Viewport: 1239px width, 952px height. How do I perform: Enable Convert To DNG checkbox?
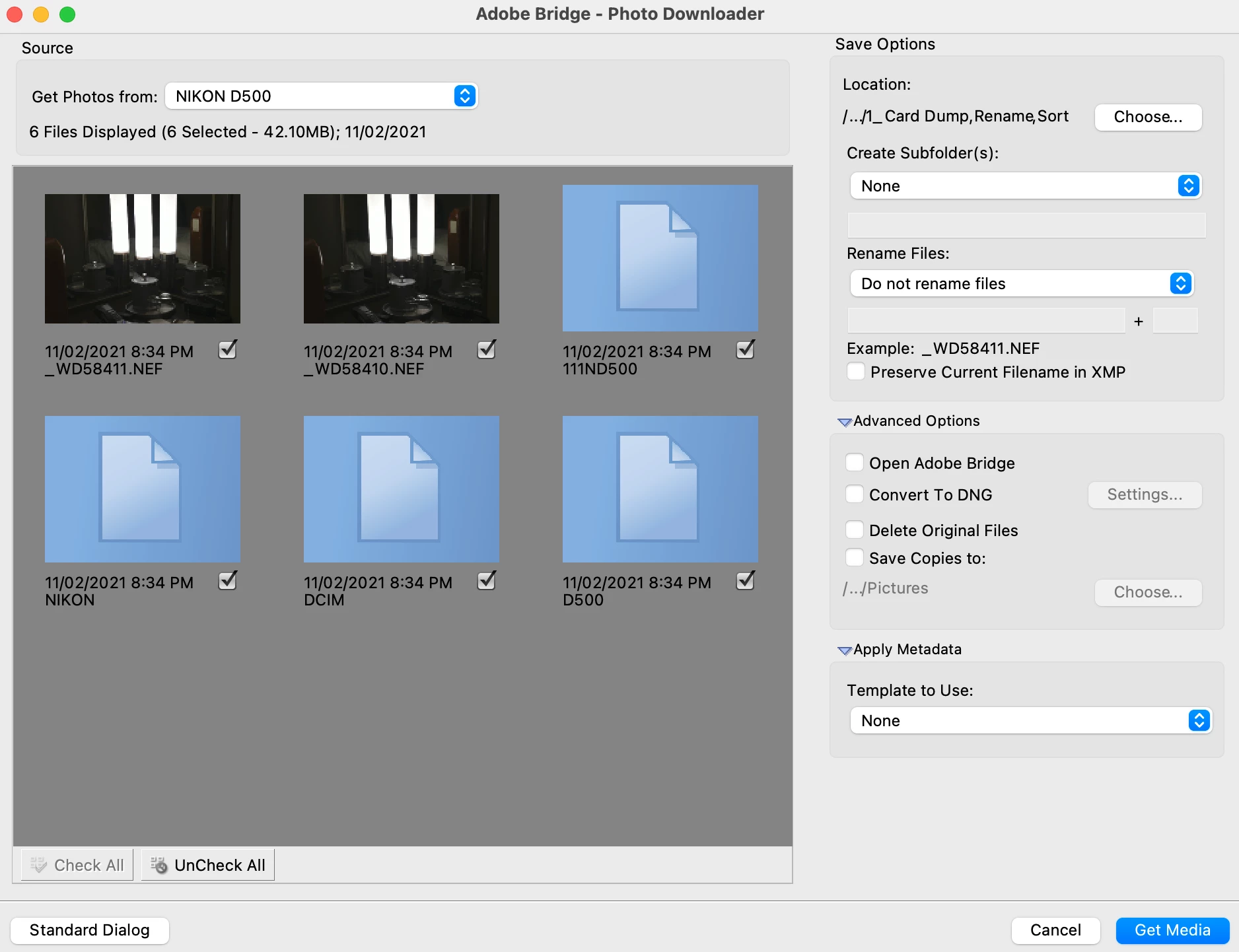coord(855,494)
